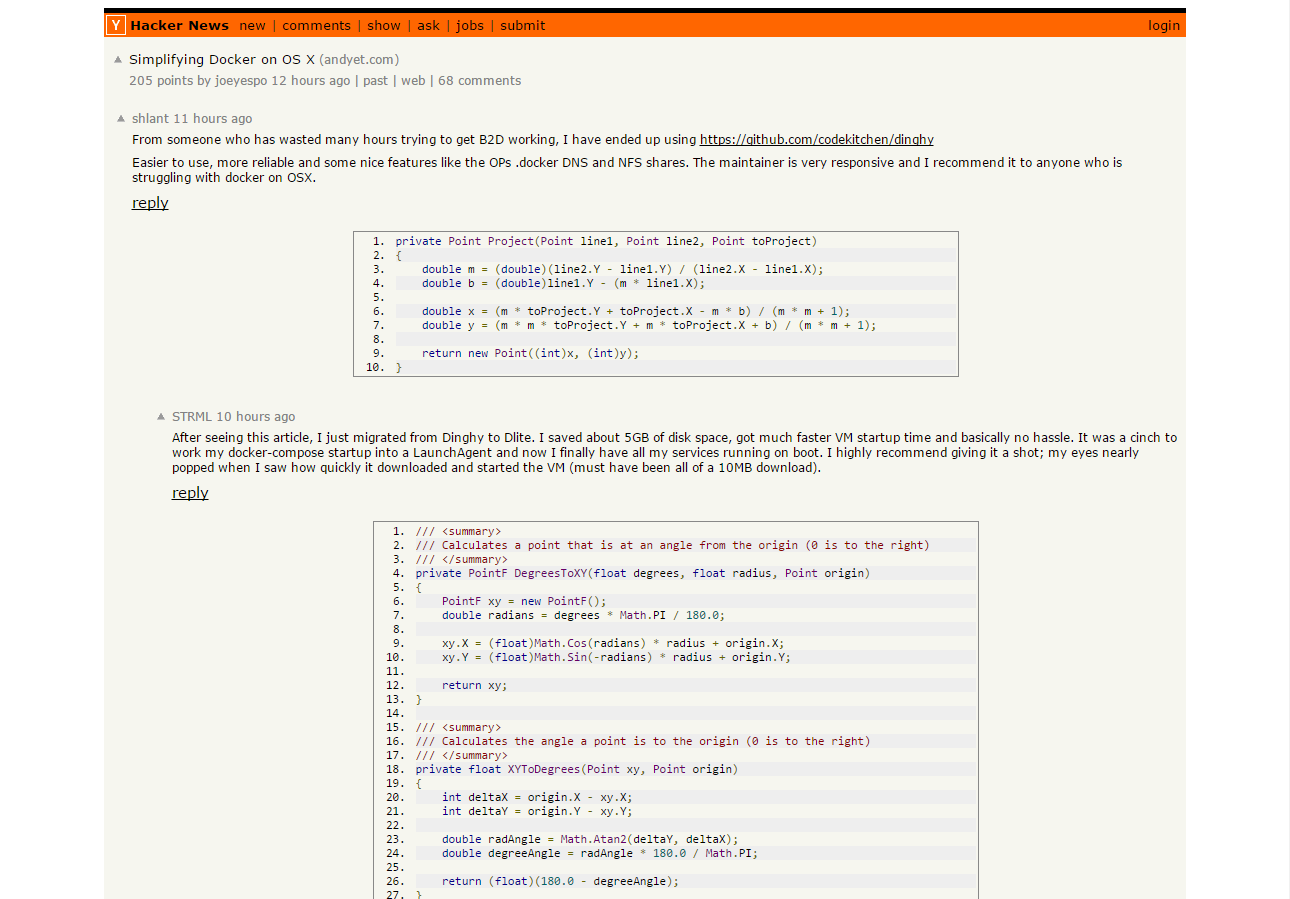Visit the andyet.com site link
Image resolution: width=1290 pixels, height=899 pixels.
pyautogui.click(x=359, y=60)
